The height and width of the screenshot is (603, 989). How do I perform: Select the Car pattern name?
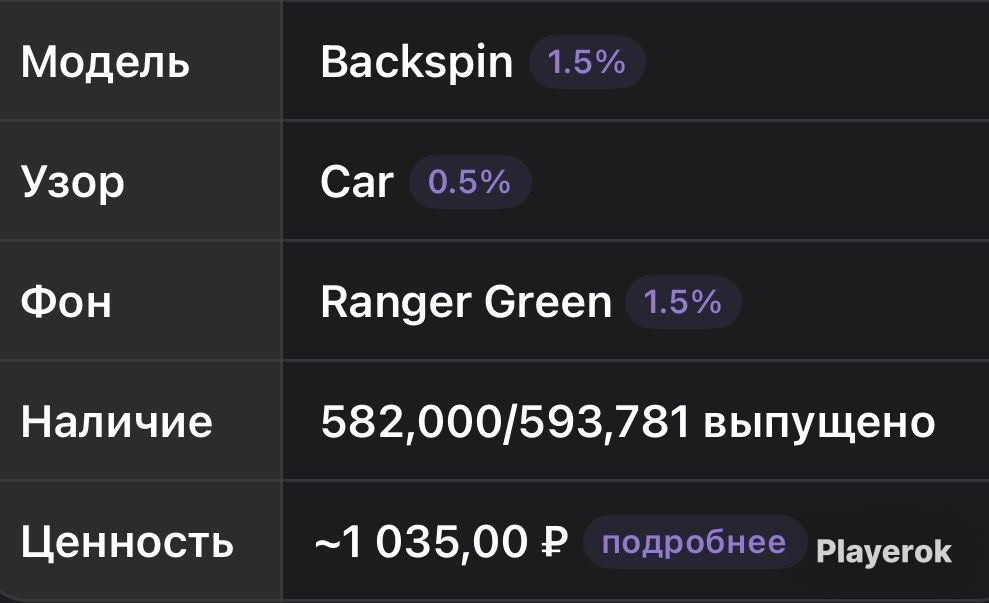pyautogui.click(x=357, y=182)
